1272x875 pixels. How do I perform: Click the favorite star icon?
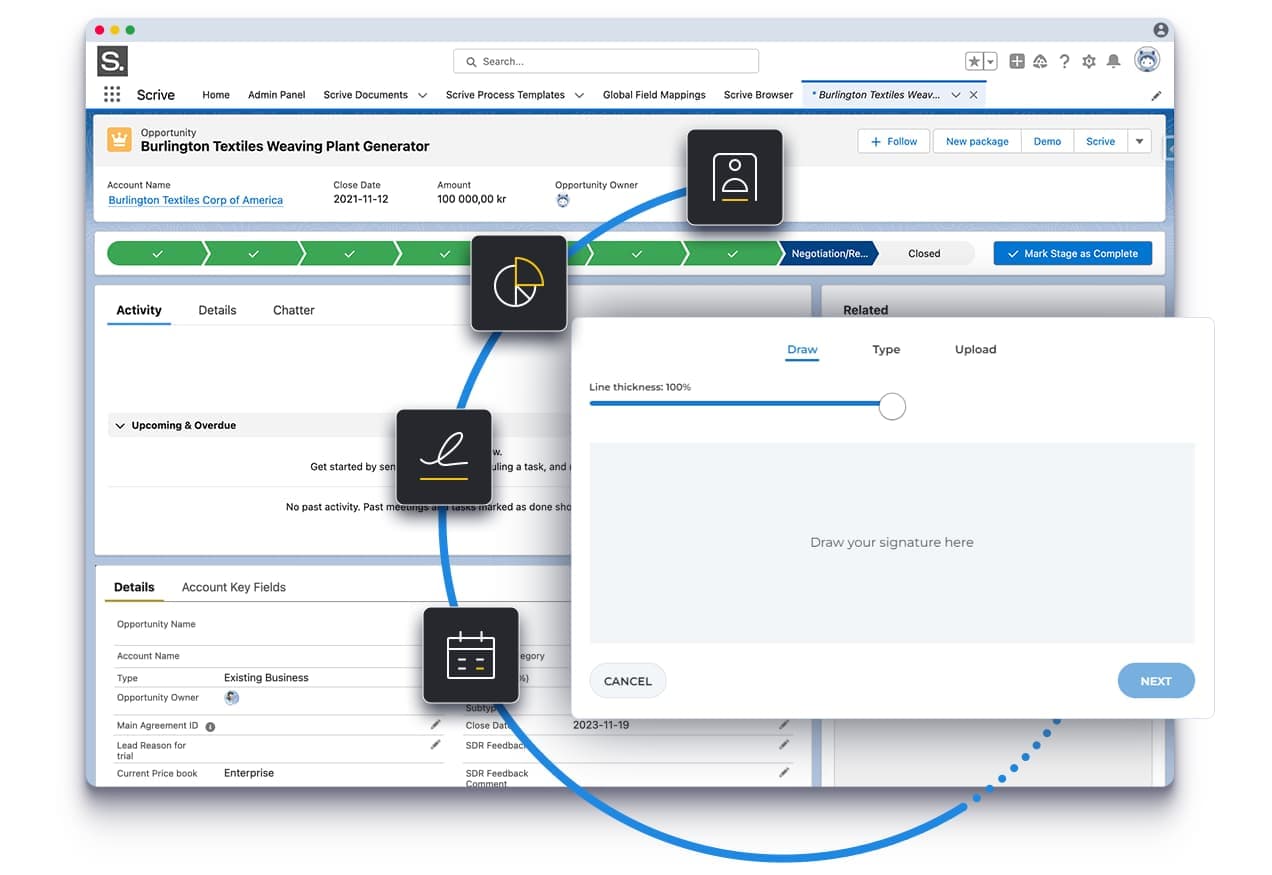[974, 61]
